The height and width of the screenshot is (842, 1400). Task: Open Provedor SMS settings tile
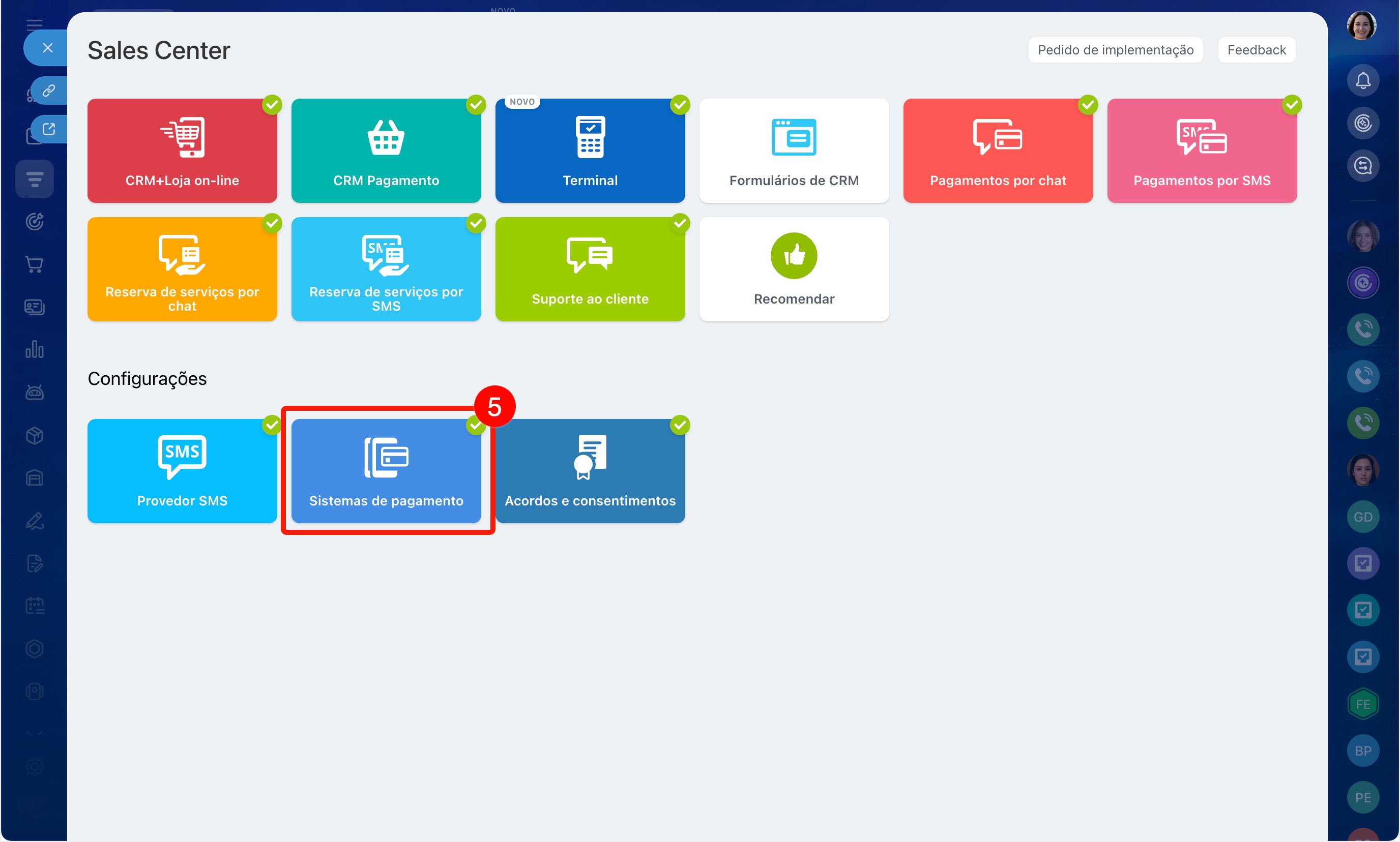click(x=182, y=471)
